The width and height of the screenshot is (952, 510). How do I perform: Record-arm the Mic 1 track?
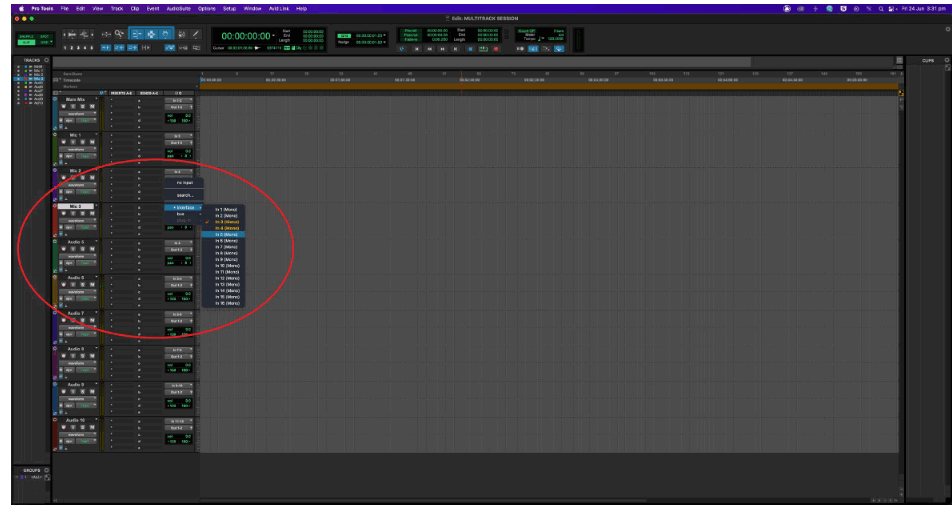pyautogui.click(x=64, y=142)
